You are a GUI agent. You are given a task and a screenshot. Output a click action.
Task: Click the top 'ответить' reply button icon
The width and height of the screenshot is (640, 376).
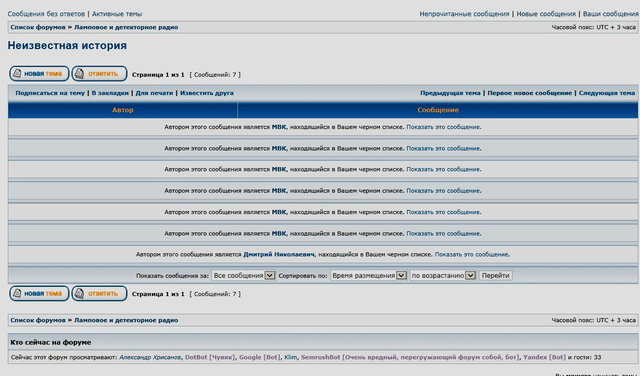pyautogui.click(x=79, y=73)
